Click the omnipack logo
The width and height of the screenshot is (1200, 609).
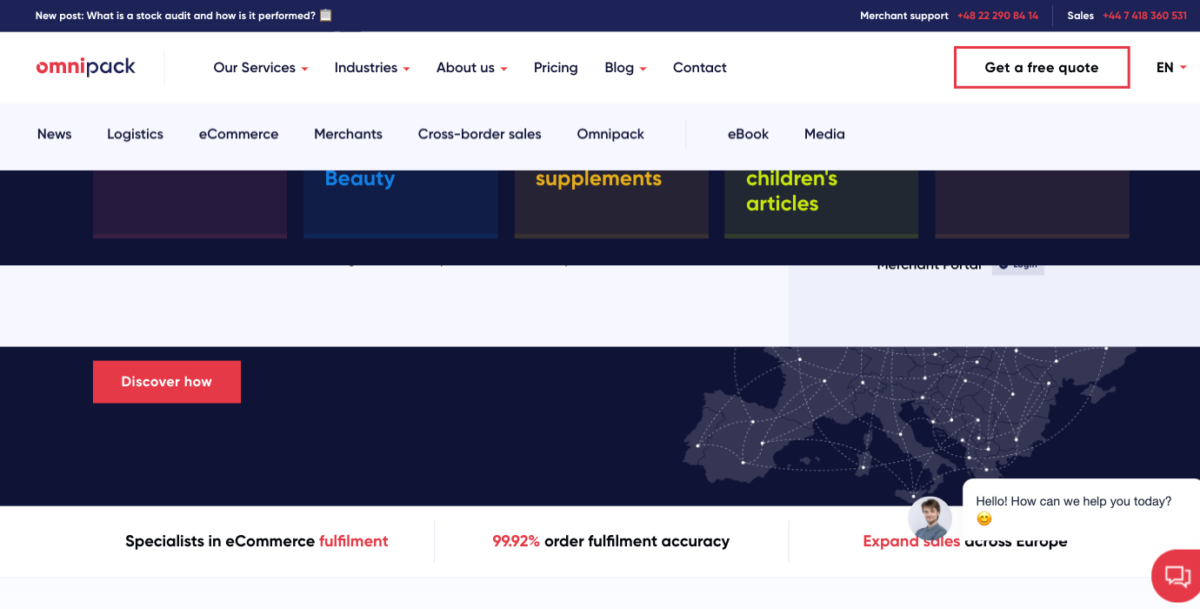point(85,67)
